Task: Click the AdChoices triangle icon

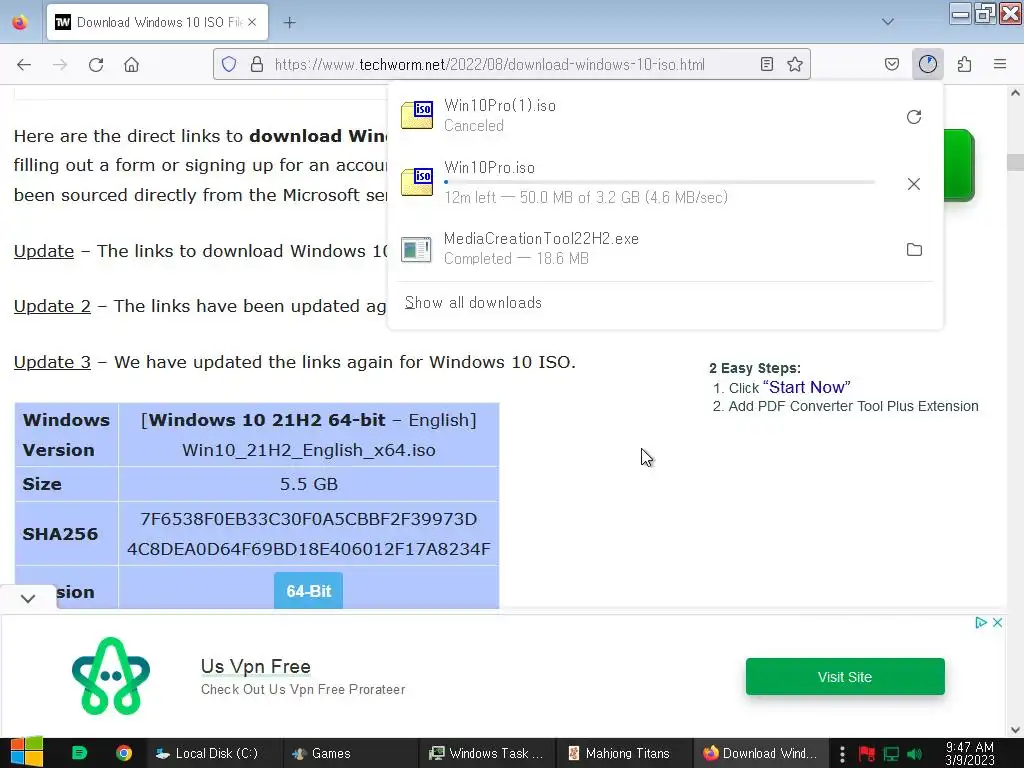Action: [980, 622]
